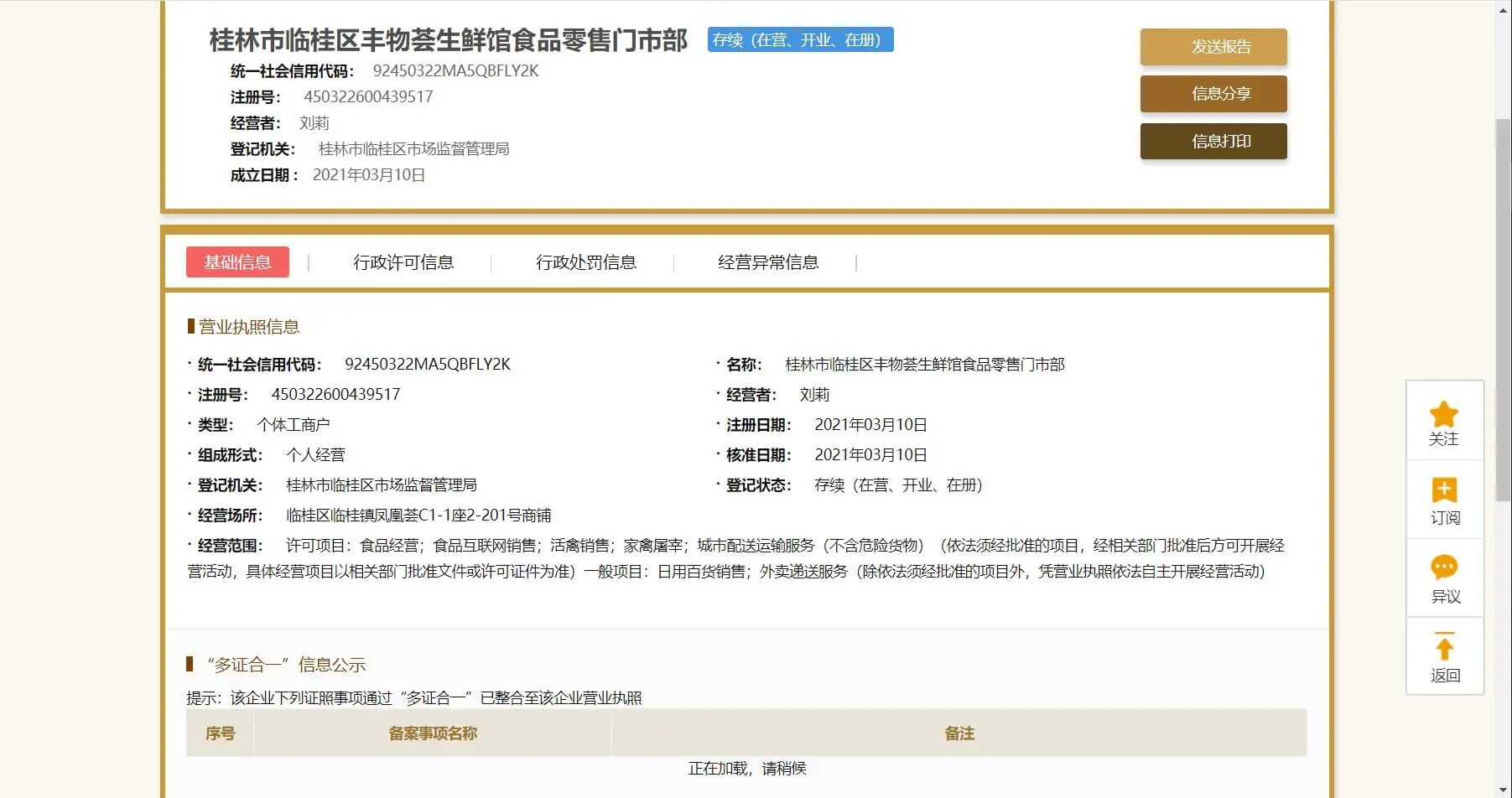Open the 异议 speech bubble icon
The width and height of the screenshot is (1512, 798).
(1444, 567)
